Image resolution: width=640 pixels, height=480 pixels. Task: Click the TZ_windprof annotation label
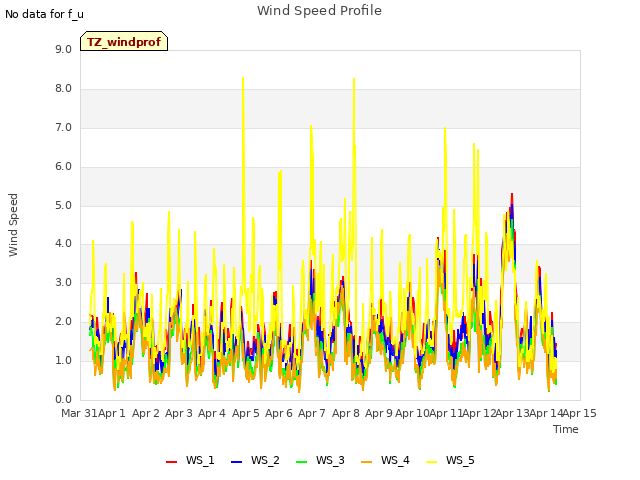(124, 41)
